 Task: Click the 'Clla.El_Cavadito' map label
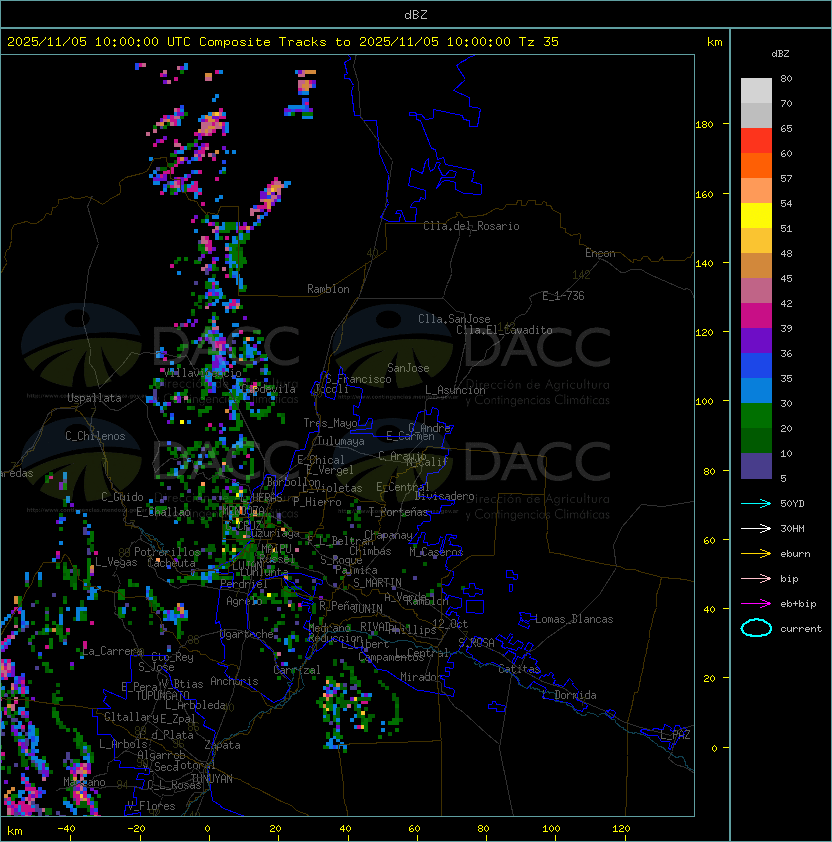[504, 330]
